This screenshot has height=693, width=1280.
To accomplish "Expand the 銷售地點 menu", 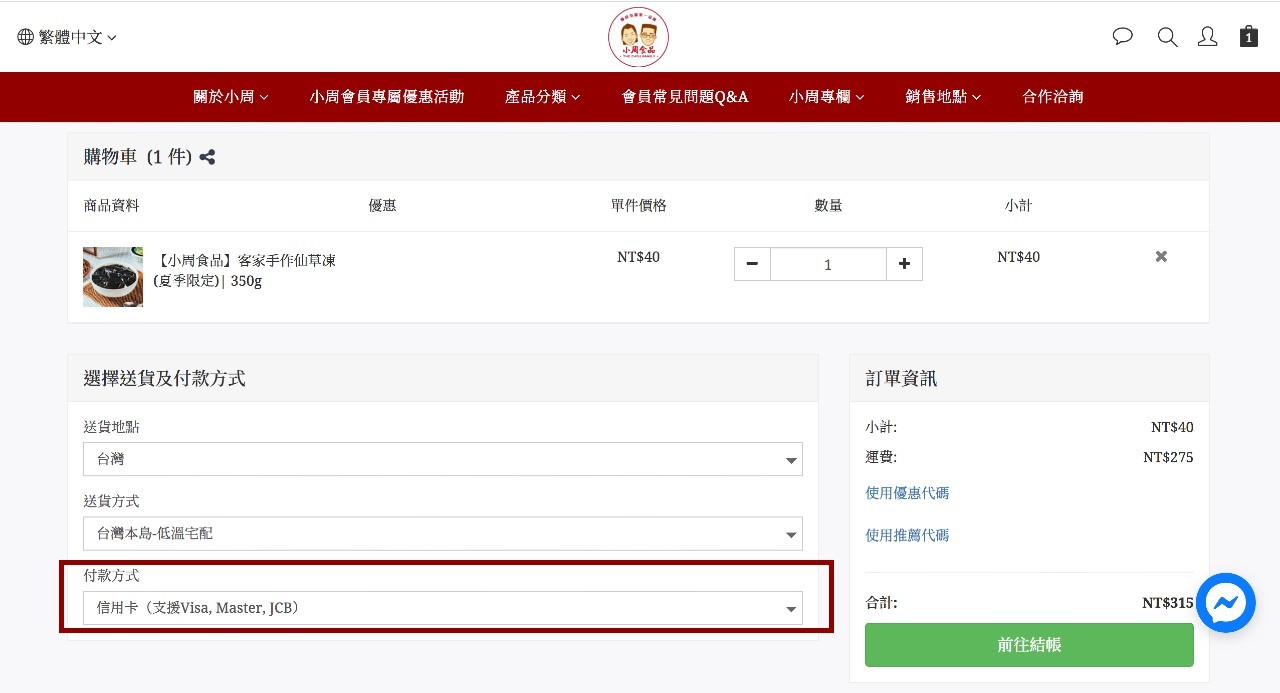I will pos(943,97).
